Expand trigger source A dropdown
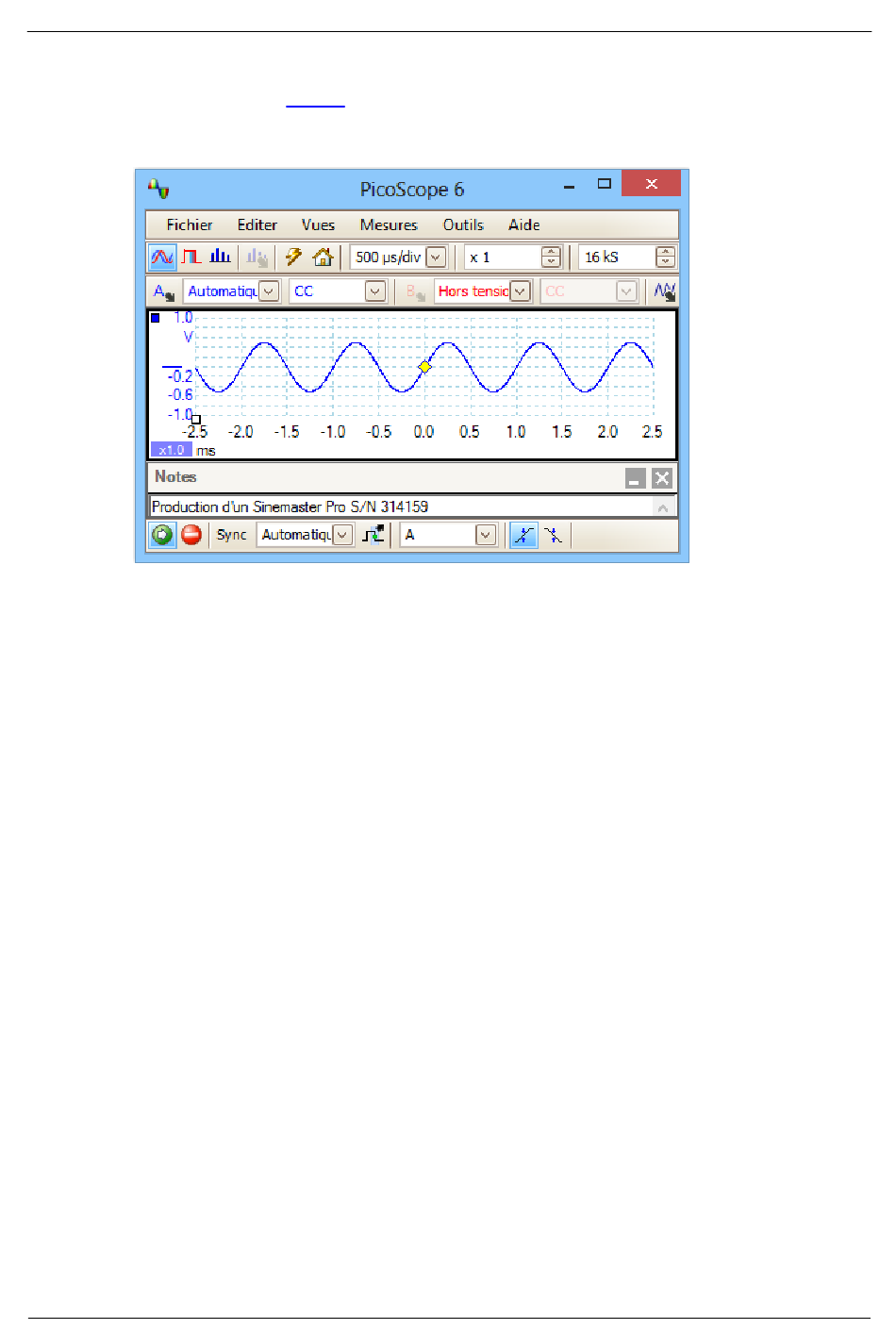 [x=486, y=535]
